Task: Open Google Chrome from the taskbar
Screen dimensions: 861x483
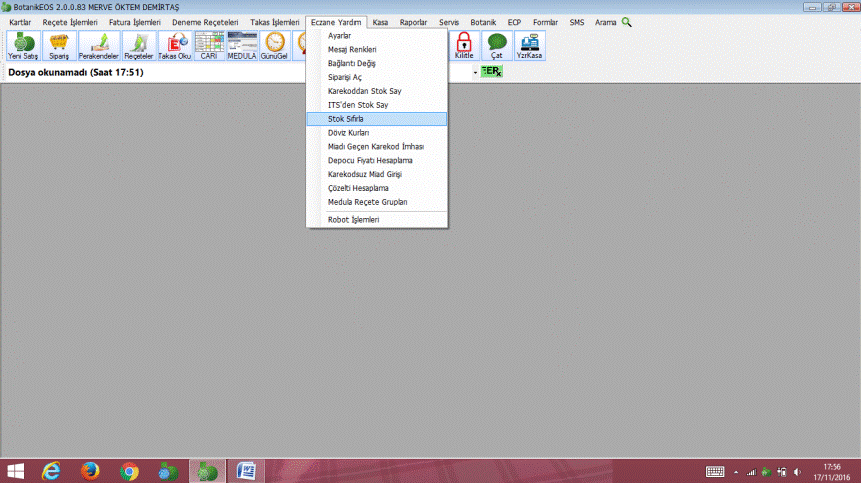Action: [128, 470]
